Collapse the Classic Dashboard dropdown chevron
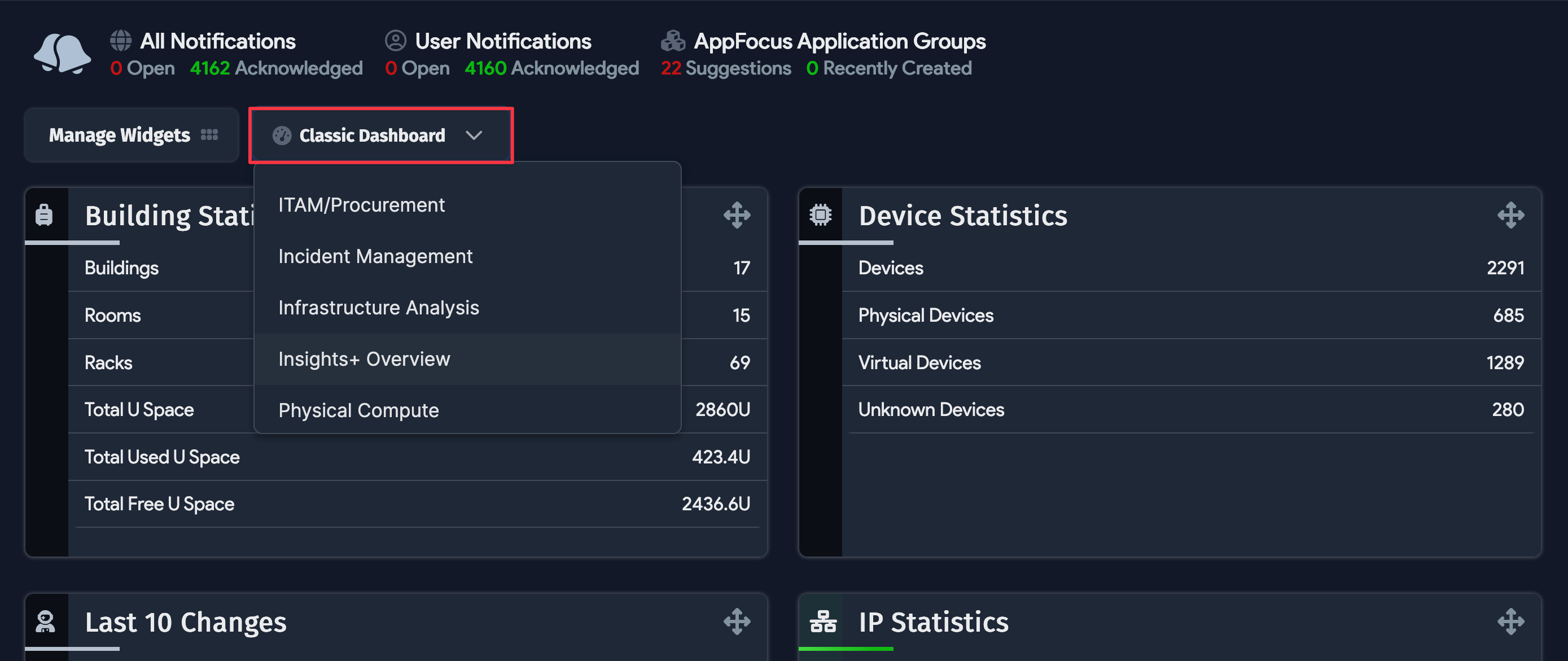The height and width of the screenshot is (661, 1568). coord(475,135)
